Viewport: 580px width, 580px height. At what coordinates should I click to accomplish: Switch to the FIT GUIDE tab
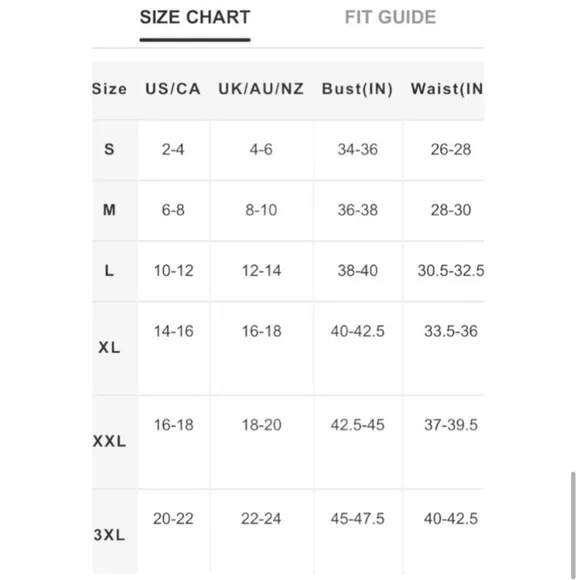click(x=390, y=17)
